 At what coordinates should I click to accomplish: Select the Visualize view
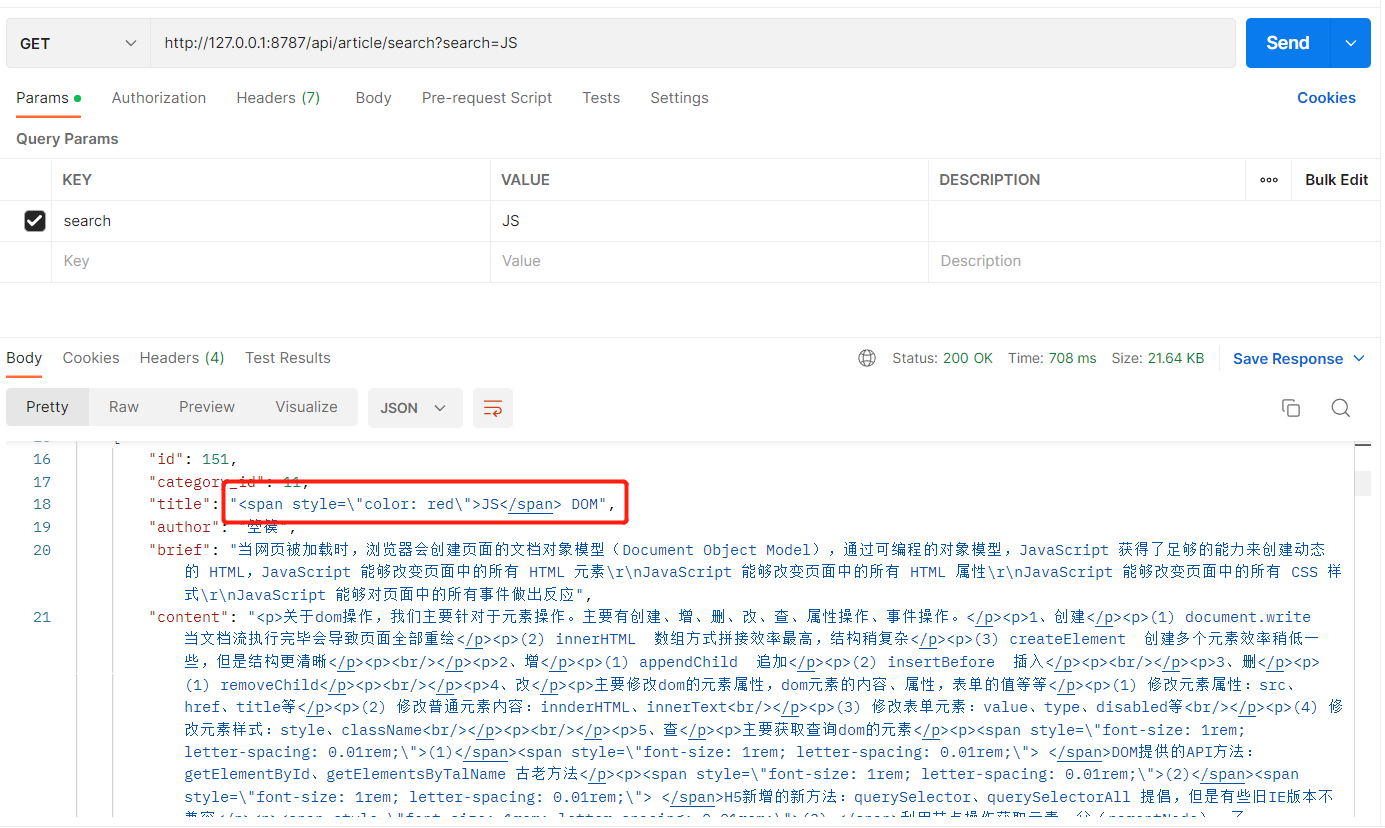coord(306,407)
